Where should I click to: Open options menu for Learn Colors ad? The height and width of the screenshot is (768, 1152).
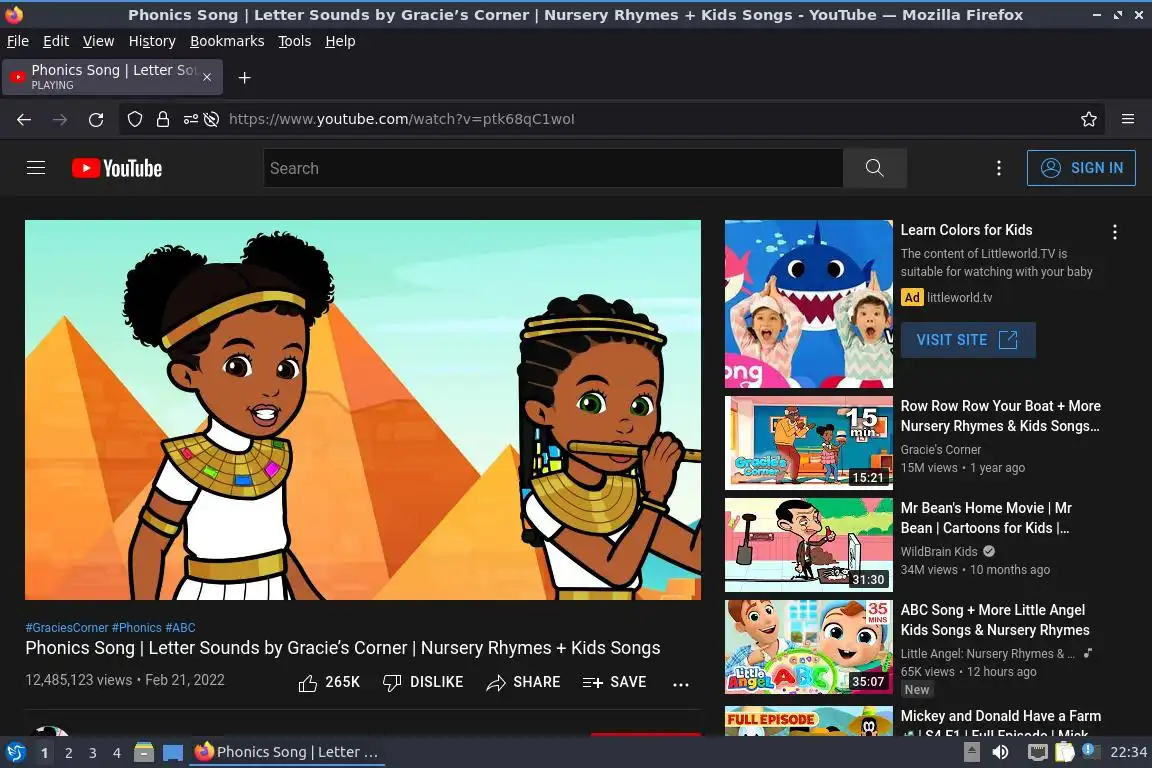[x=1115, y=232]
